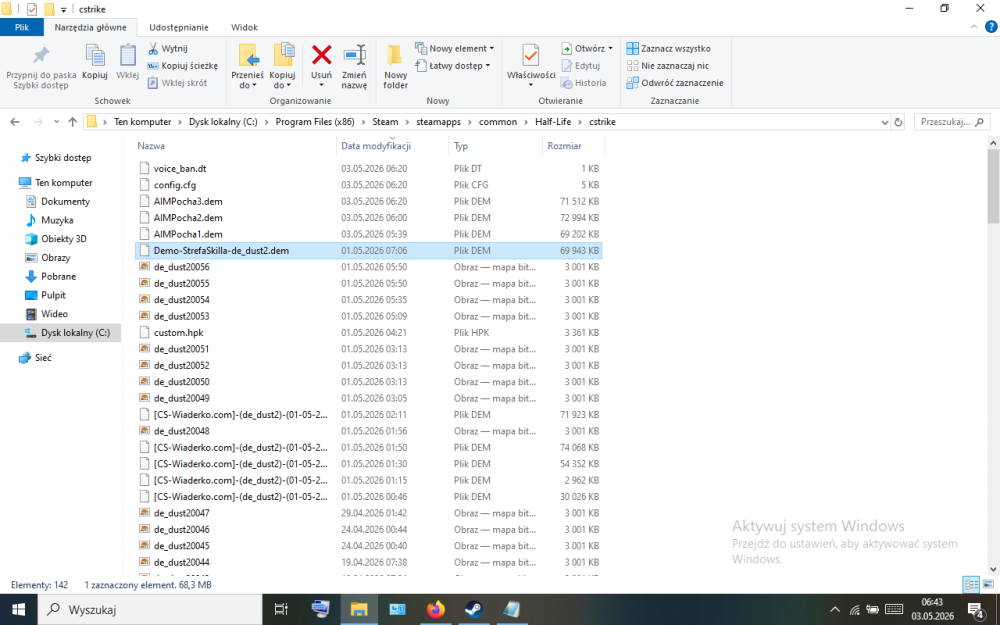Image resolution: width=1000 pixels, height=625 pixels.
Task: Open address bar history dropdown chevron
Action: click(885, 122)
